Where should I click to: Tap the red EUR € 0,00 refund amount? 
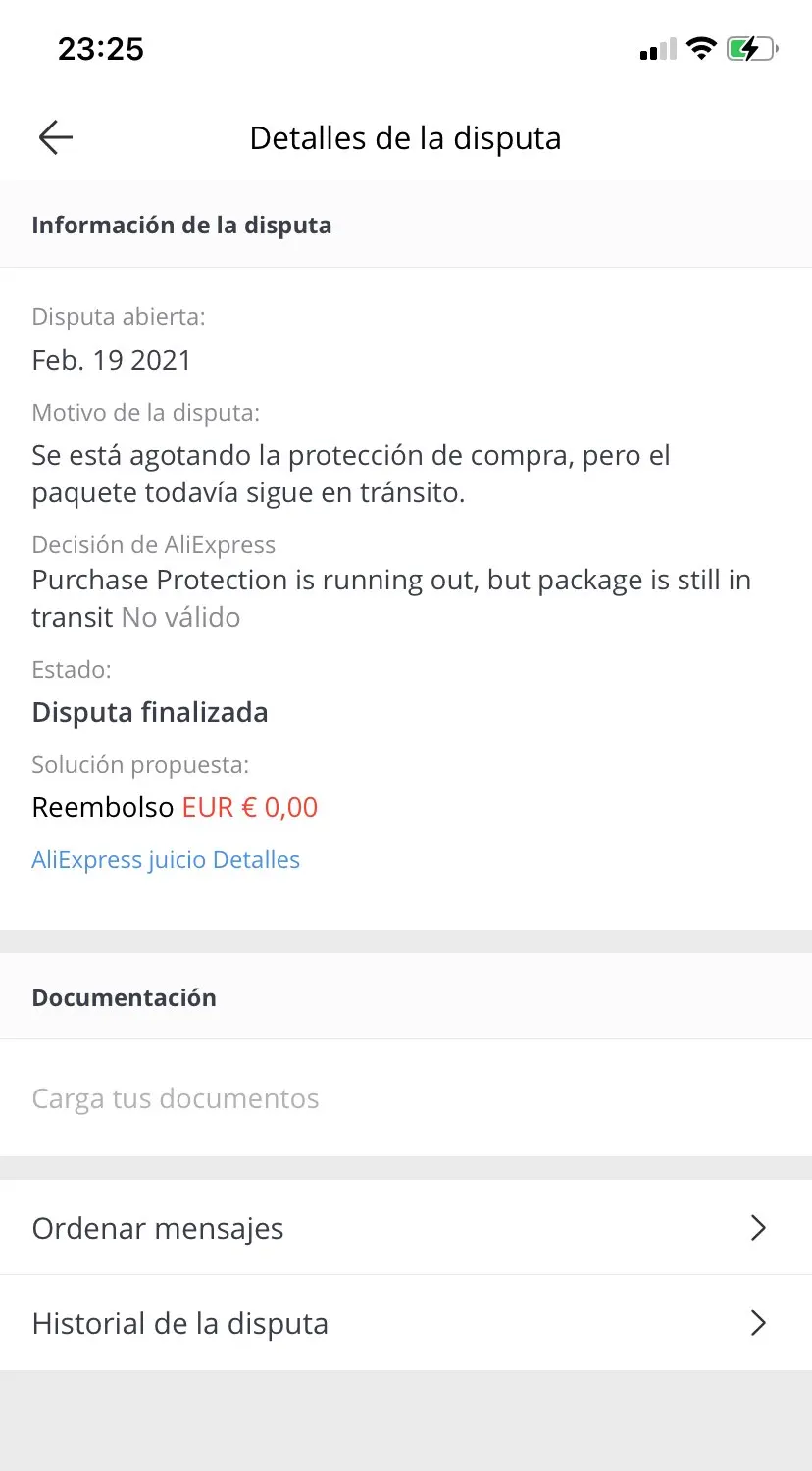pyautogui.click(x=250, y=807)
